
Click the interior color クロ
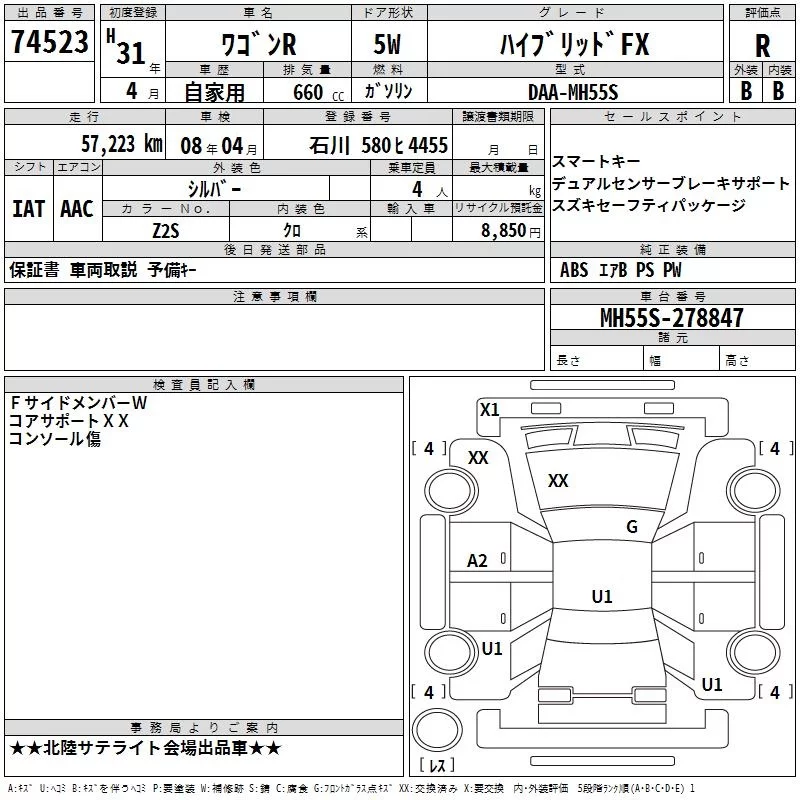point(292,230)
